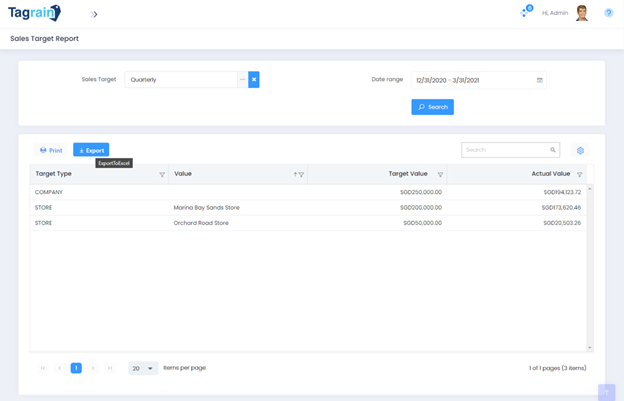Print the sales target report
Viewport: 624px width, 401px height.
pos(51,150)
